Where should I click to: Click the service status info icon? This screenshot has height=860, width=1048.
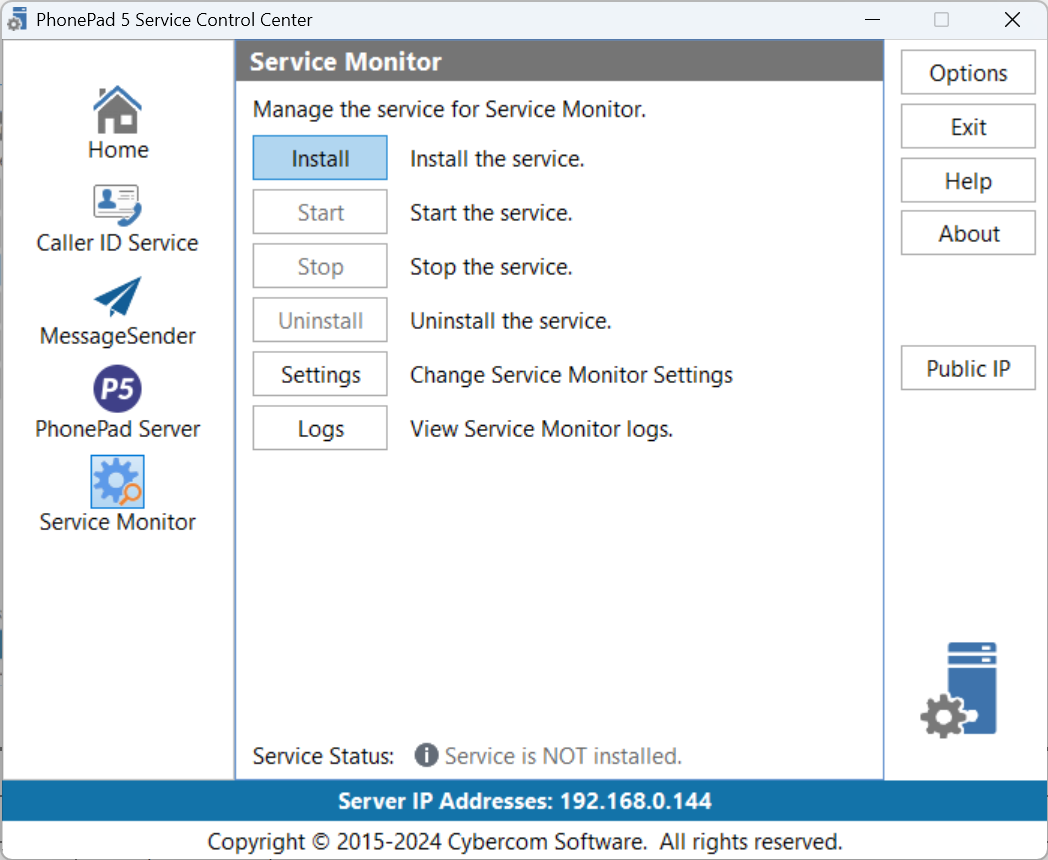[x=426, y=755]
